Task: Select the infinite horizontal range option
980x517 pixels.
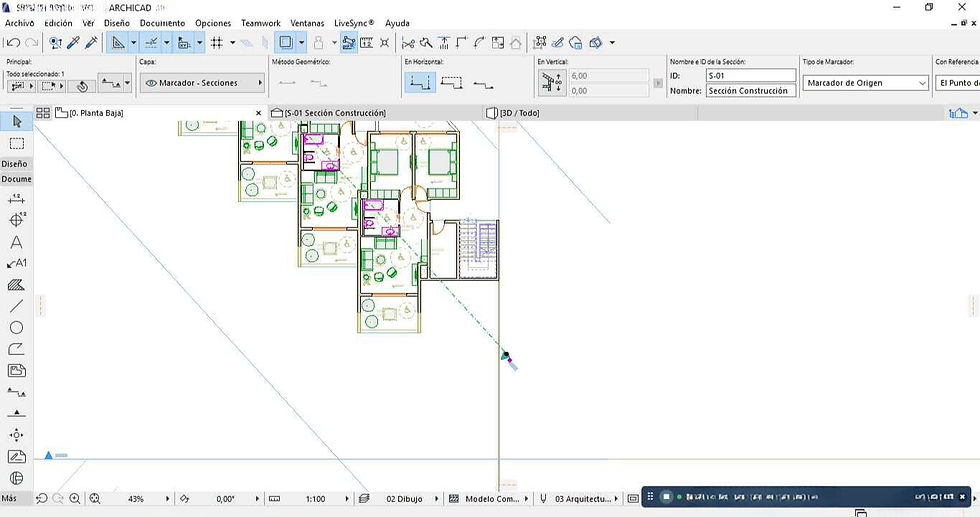Action: coord(420,83)
